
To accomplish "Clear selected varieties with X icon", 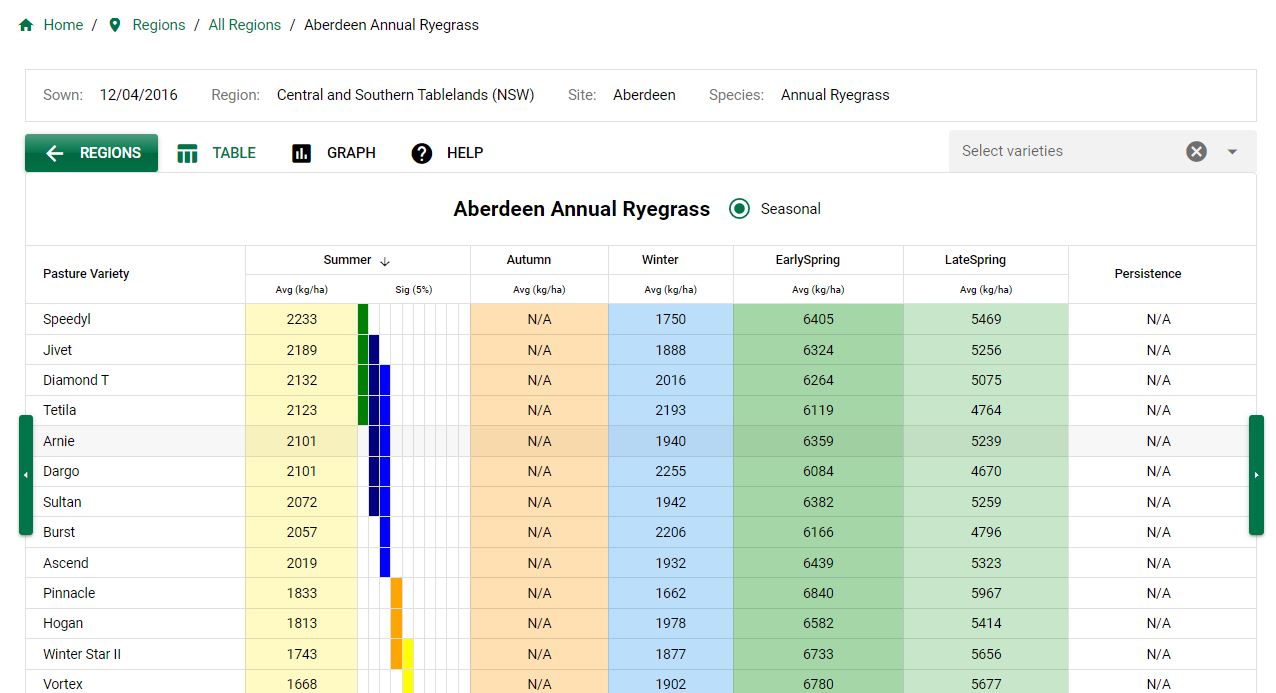I will [x=1196, y=151].
